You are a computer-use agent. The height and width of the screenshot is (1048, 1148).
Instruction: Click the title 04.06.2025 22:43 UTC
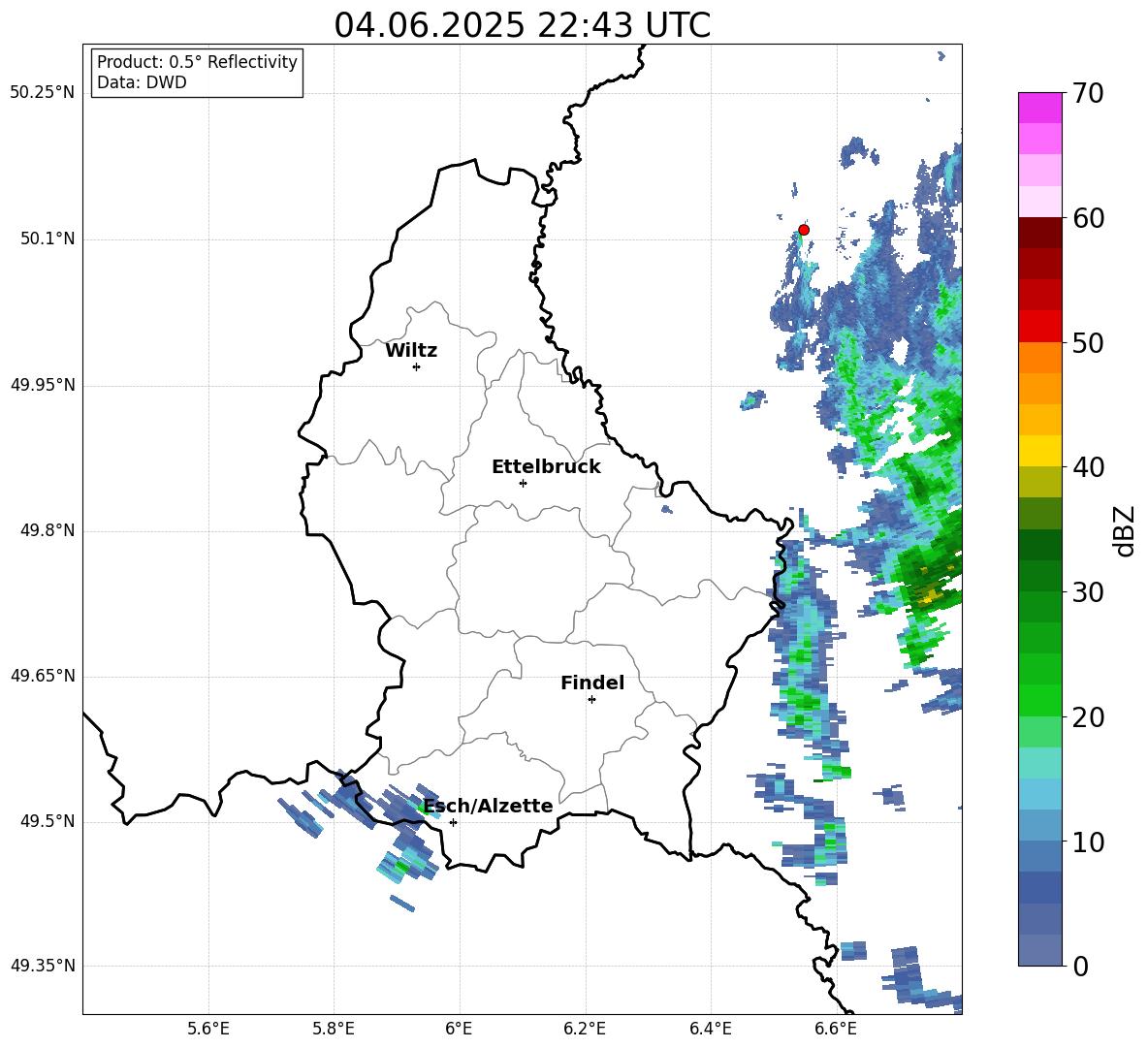(522, 25)
